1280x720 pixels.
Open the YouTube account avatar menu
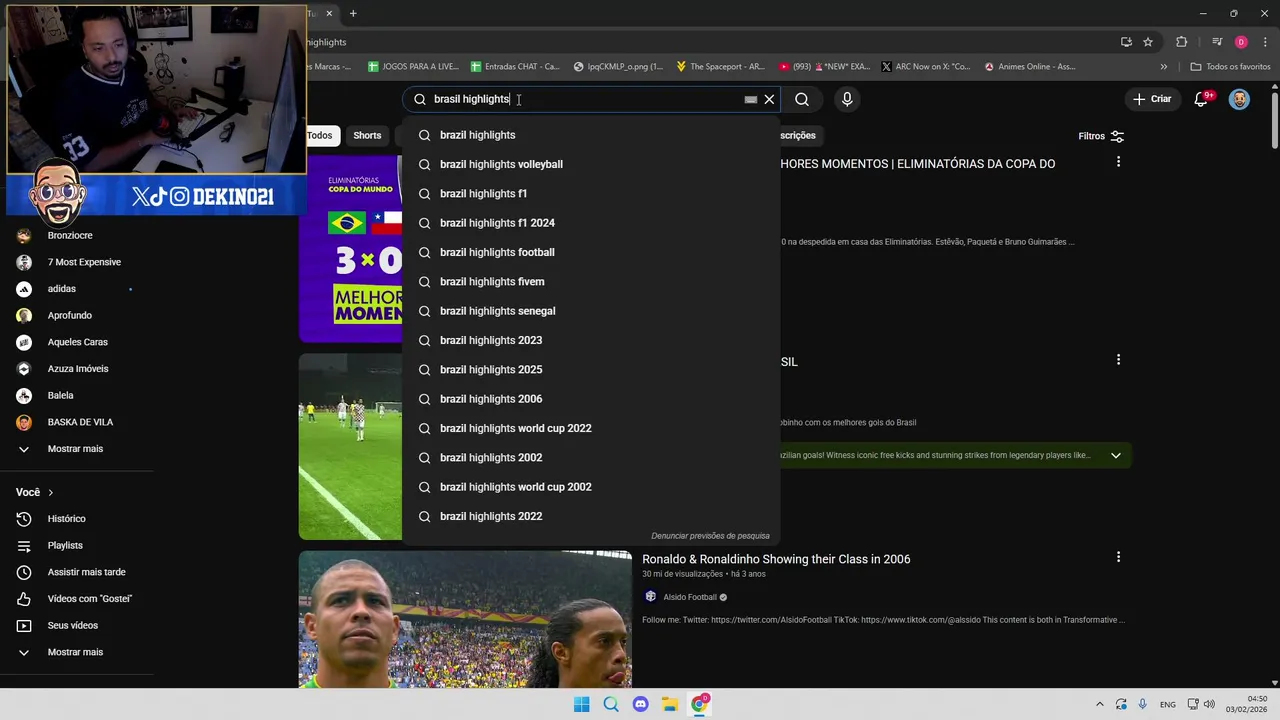(x=1239, y=99)
